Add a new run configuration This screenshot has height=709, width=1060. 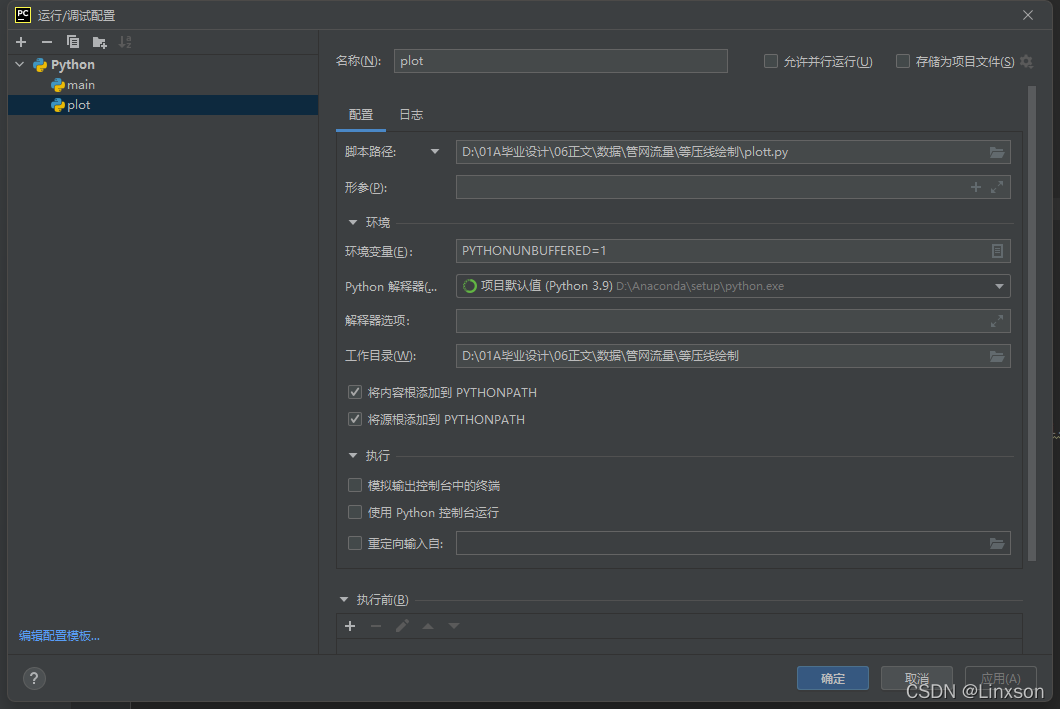click(21, 43)
